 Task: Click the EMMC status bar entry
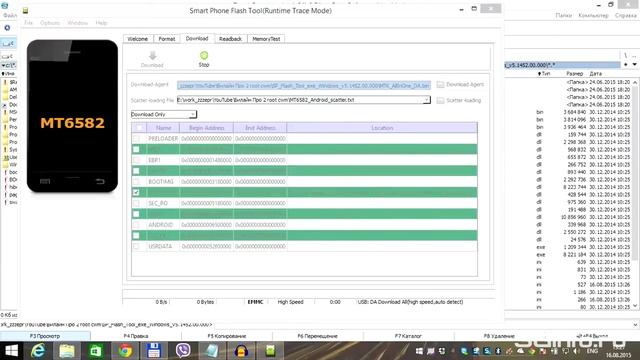click(256, 302)
